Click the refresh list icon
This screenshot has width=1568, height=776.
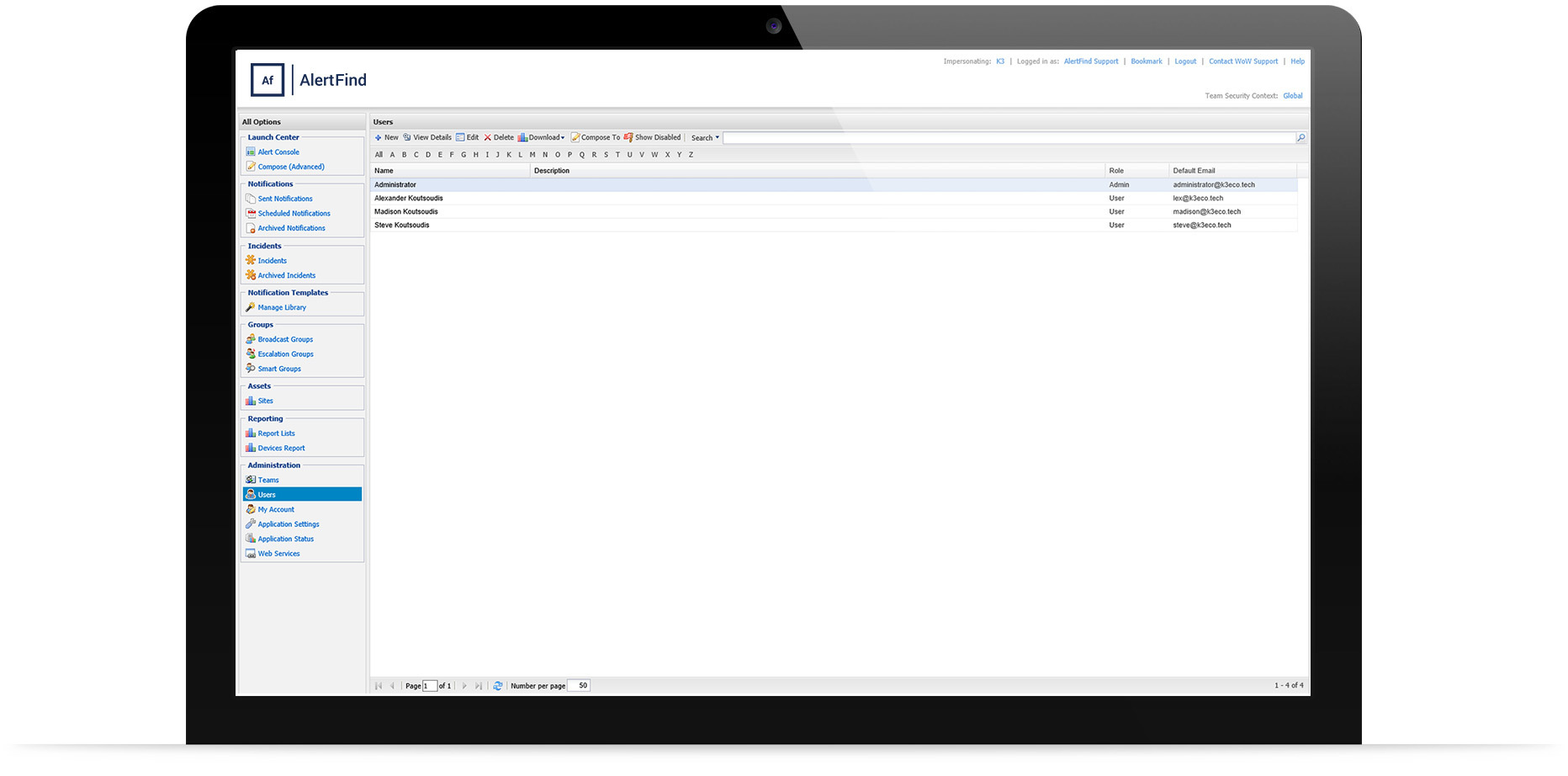(498, 686)
